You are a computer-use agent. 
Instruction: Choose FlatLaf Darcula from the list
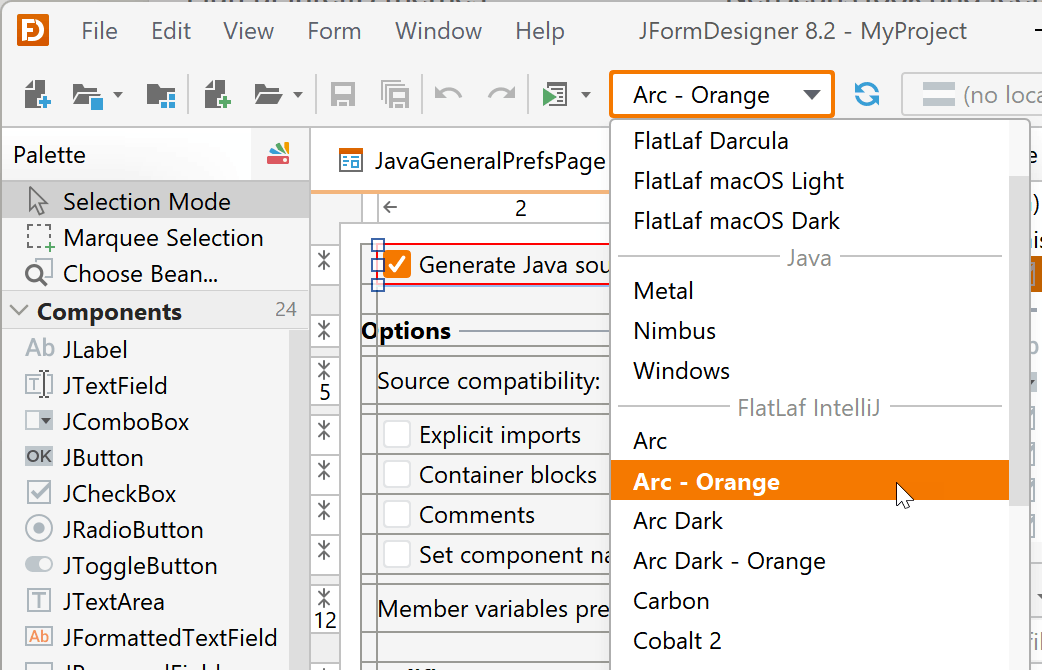[809, 141]
